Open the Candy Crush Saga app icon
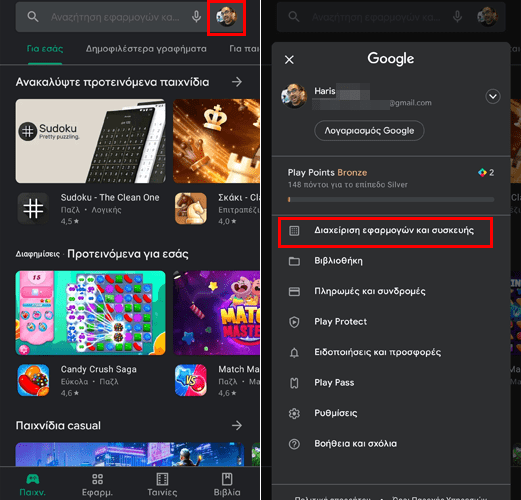 coord(33,380)
